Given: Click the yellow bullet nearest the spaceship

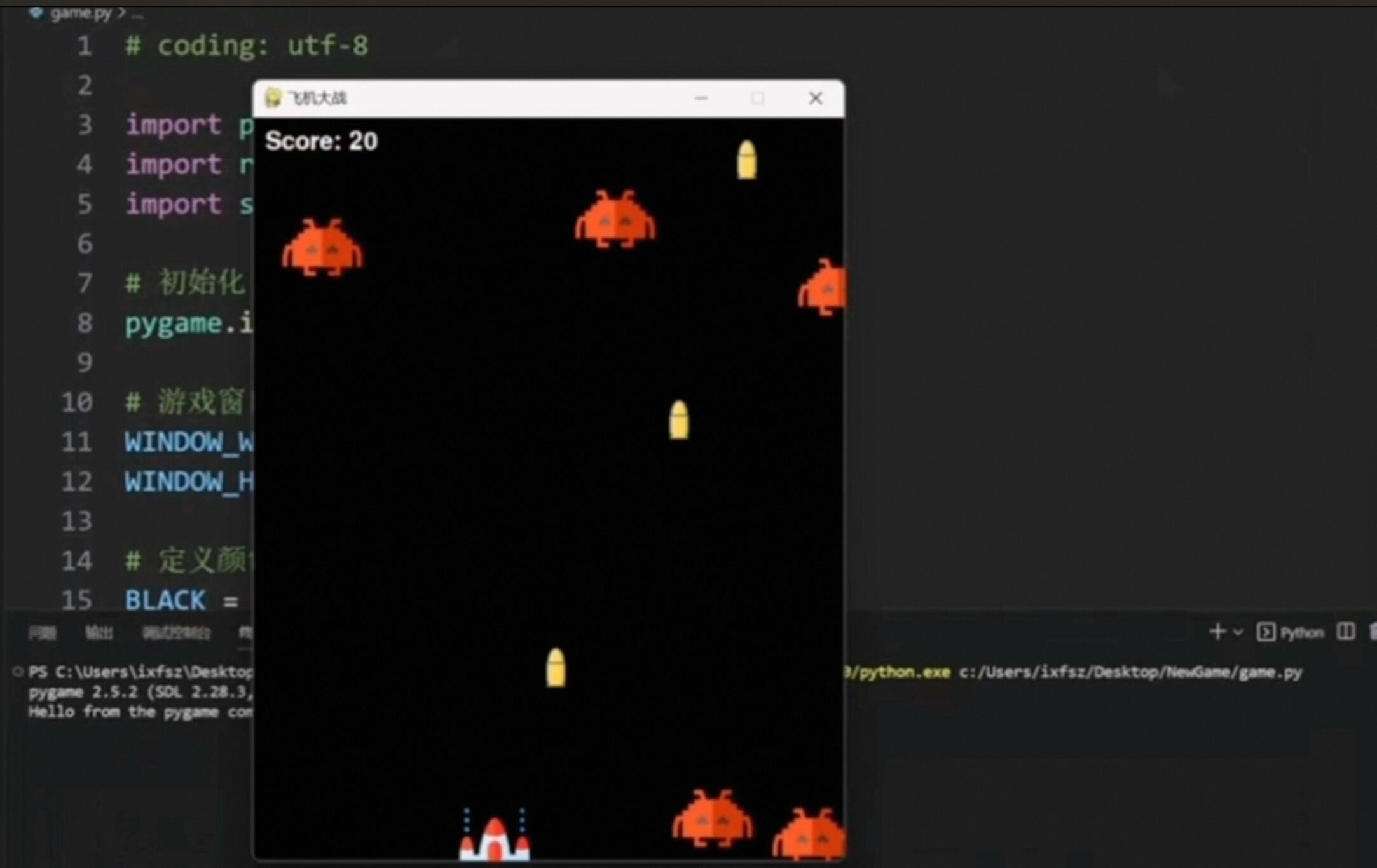Looking at the screenshot, I should pyautogui.click(x=556, y=667).
